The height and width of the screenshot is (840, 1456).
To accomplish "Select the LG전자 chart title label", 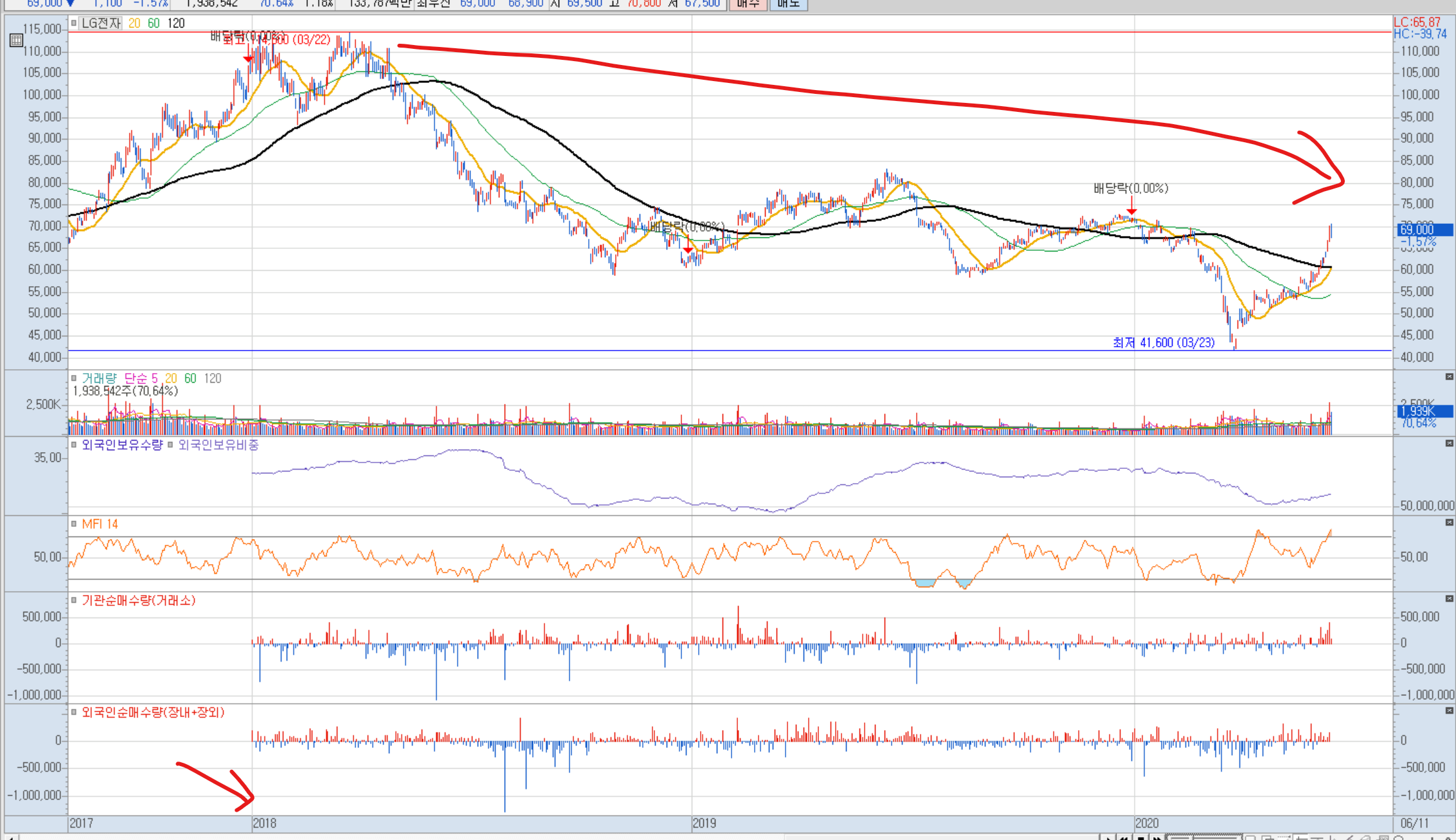I will [101, 23].
